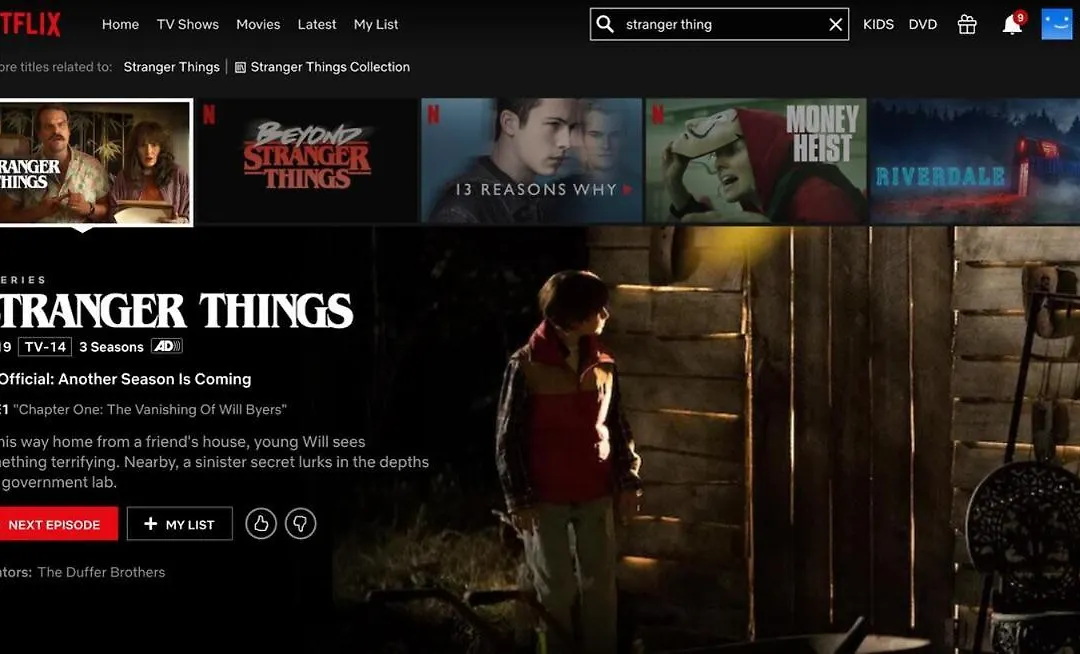
Task: Click the Netflix logo
Action: coord(30,24)
